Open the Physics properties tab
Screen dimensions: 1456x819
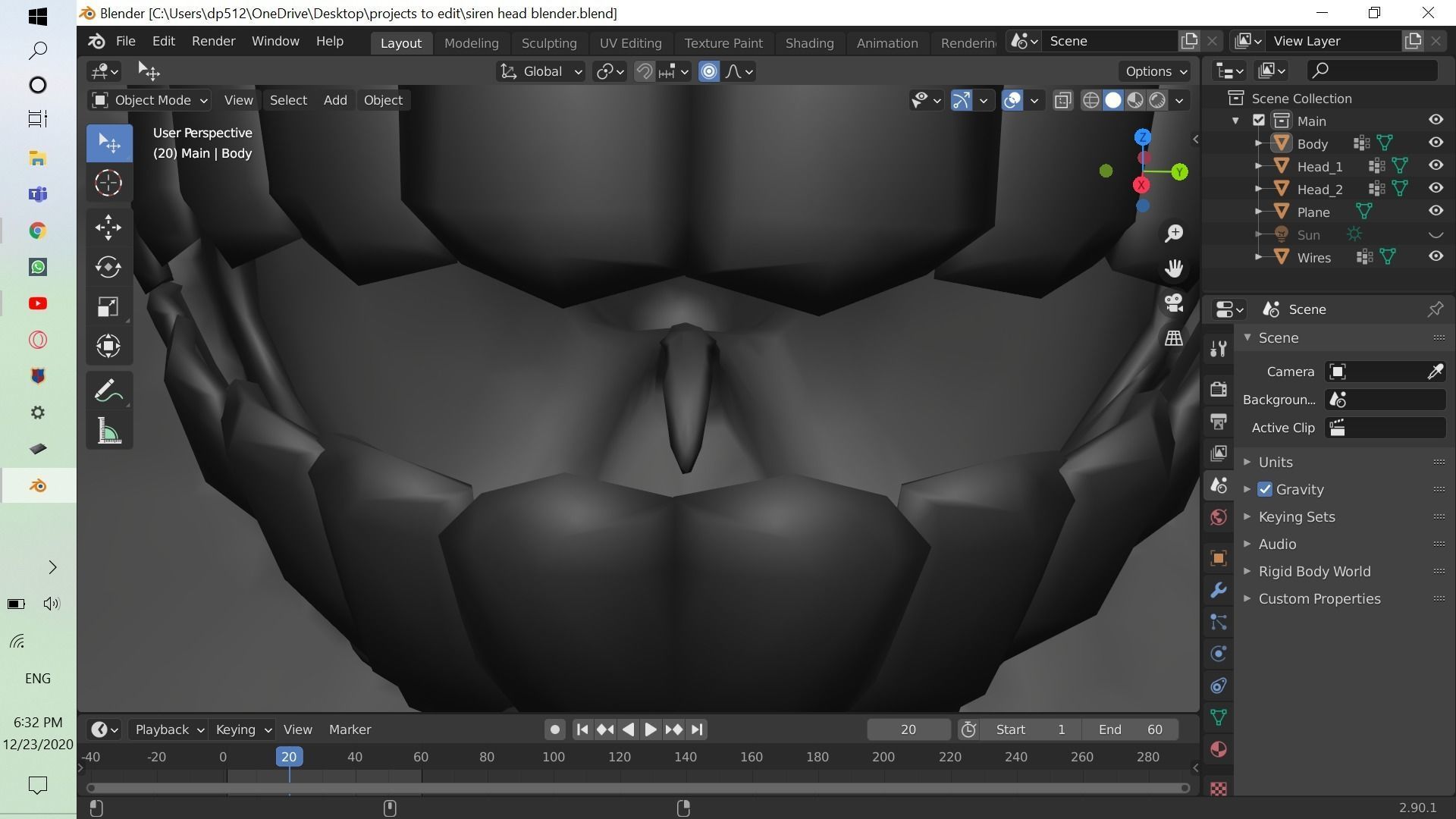coord(1219,654)
